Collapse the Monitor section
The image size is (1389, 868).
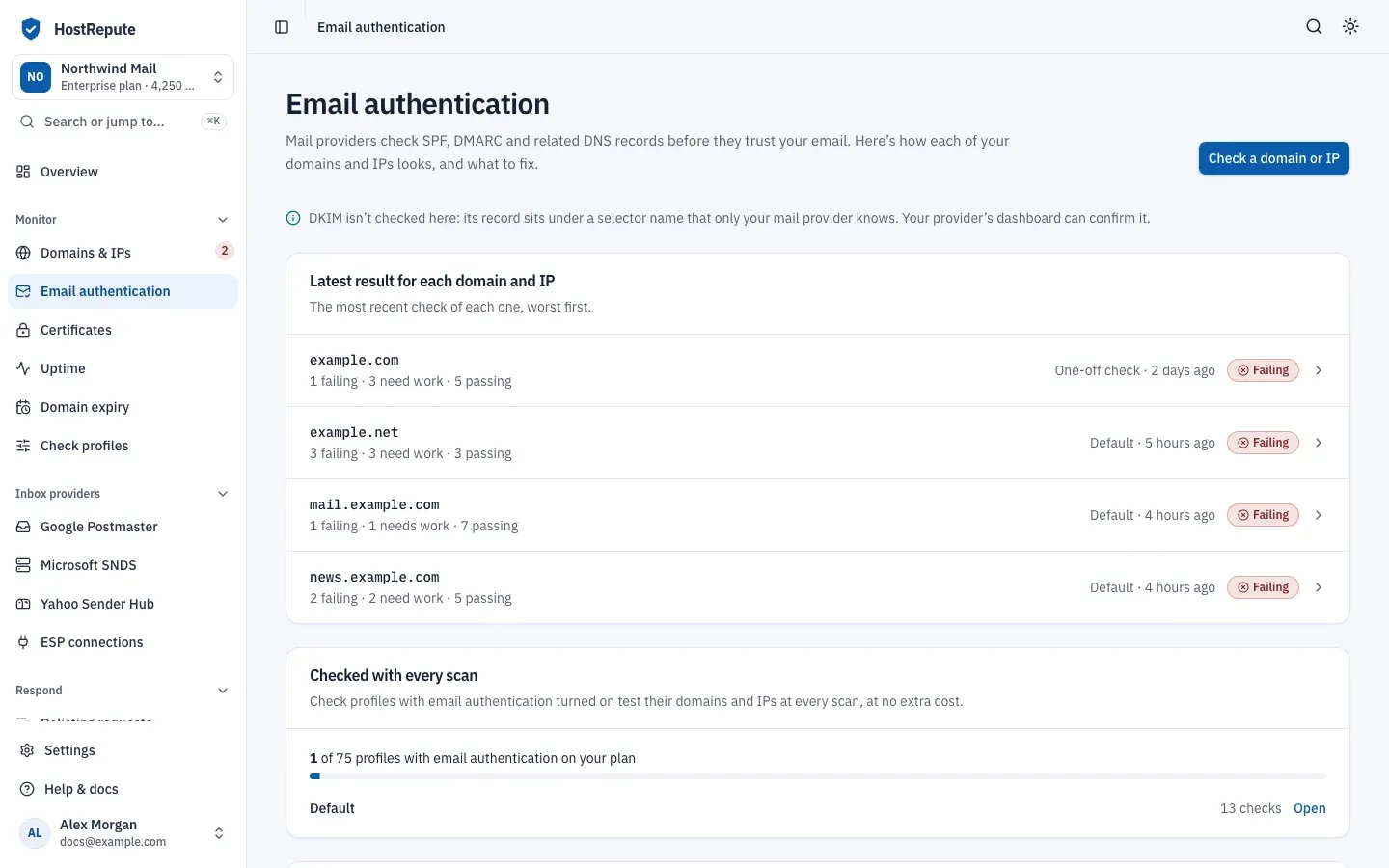[223, 220]
